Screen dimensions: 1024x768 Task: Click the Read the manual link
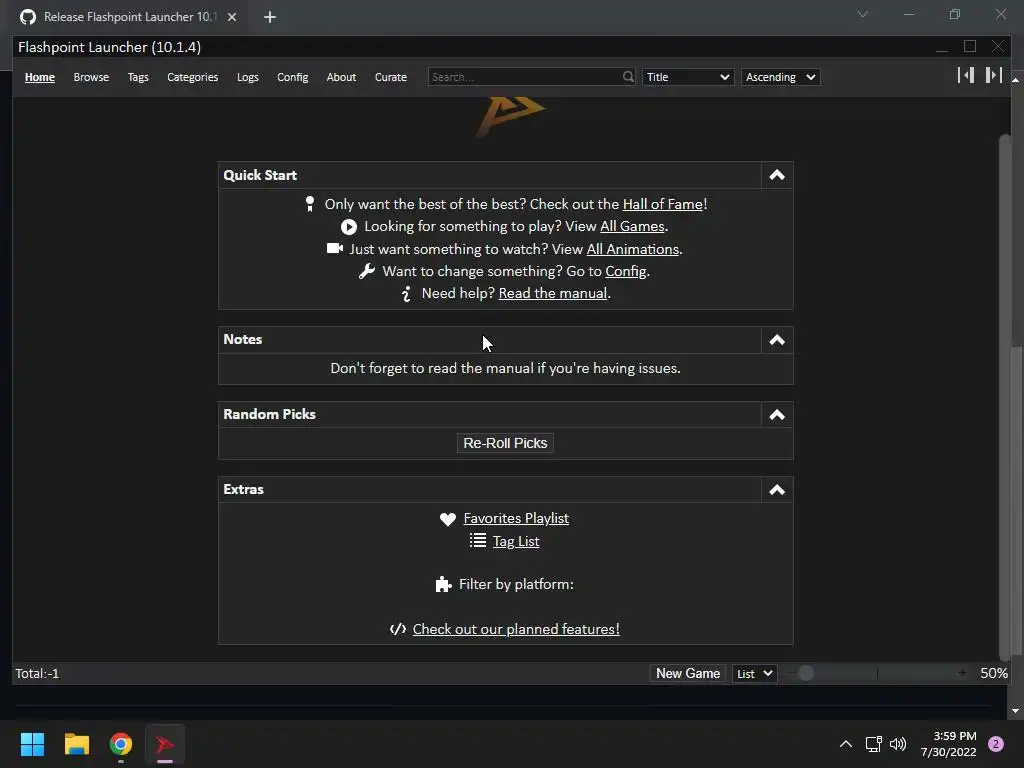pyautogui.click(x=552, y=294)
